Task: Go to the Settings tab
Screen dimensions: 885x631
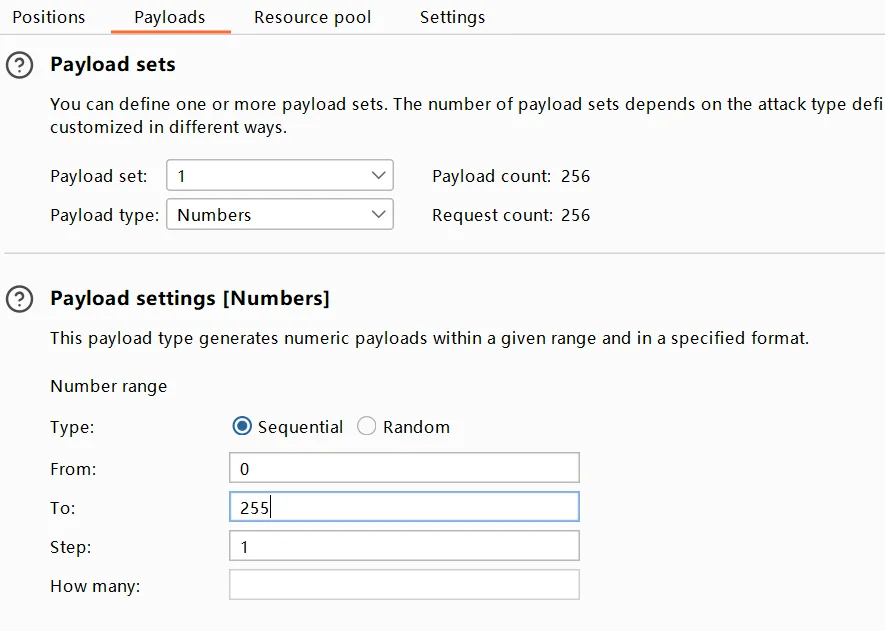Action: coord(452,18)
